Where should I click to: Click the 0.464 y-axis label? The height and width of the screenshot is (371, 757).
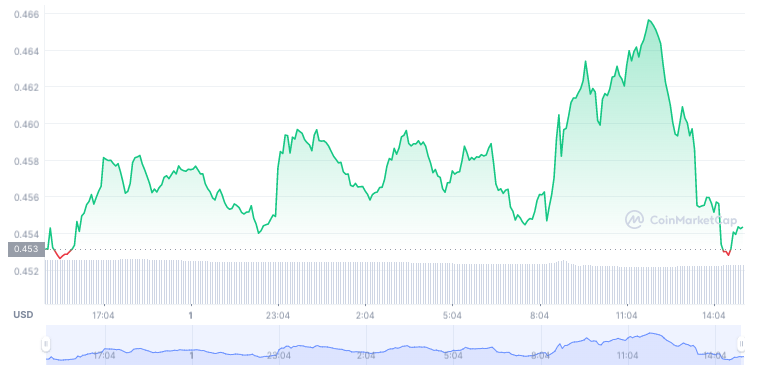pyautogui.click(x=26, y=51)
